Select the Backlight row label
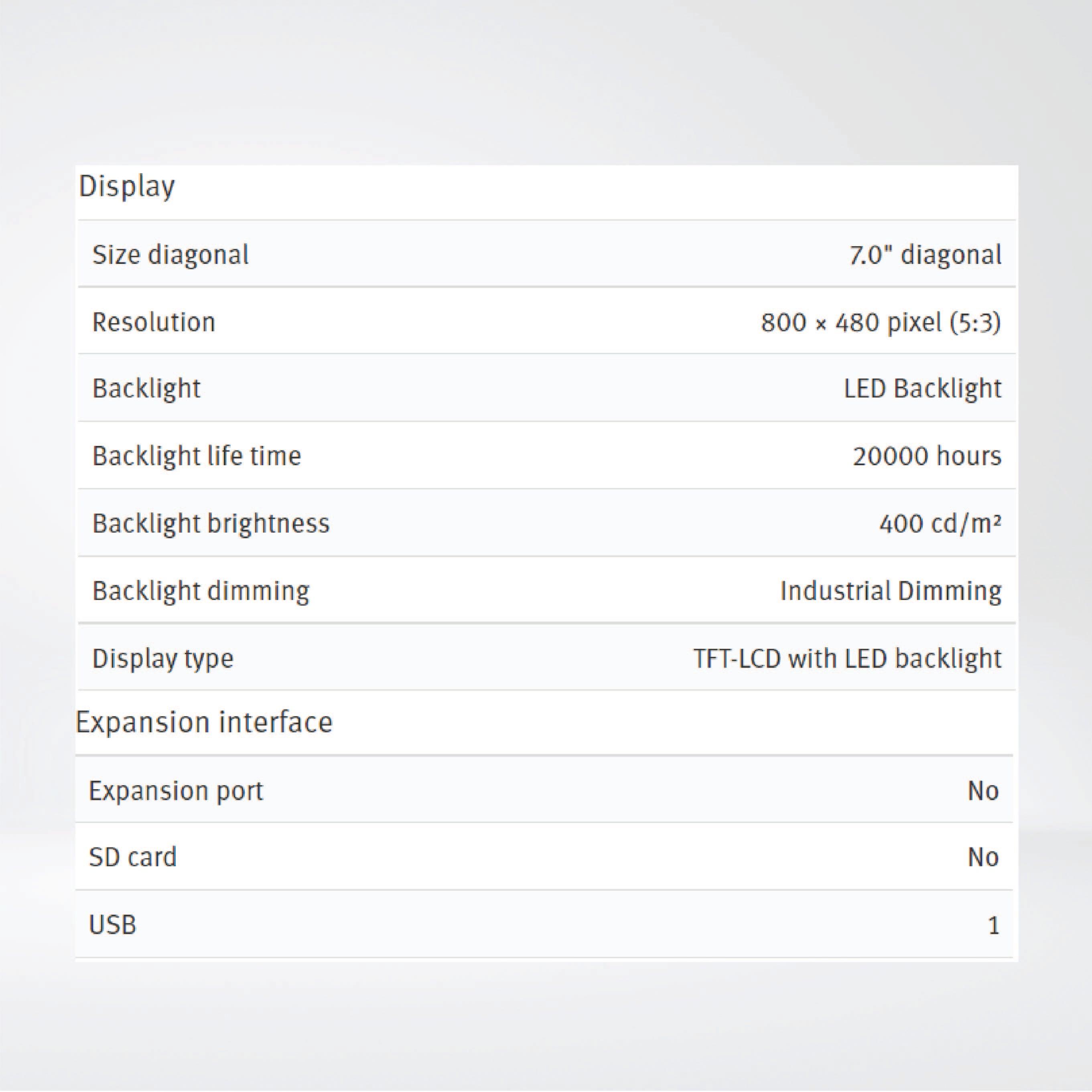 tap(146, 388)
